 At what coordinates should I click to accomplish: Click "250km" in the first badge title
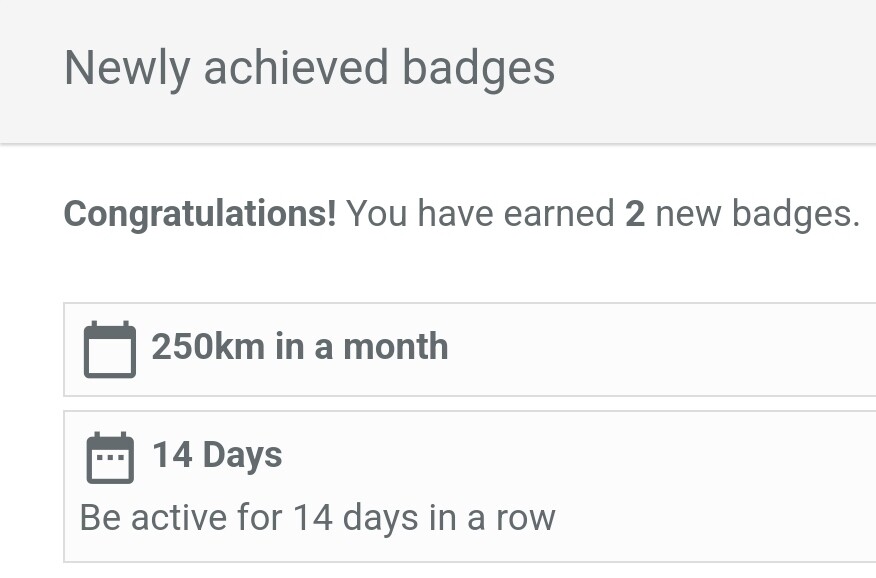(208, 347)
